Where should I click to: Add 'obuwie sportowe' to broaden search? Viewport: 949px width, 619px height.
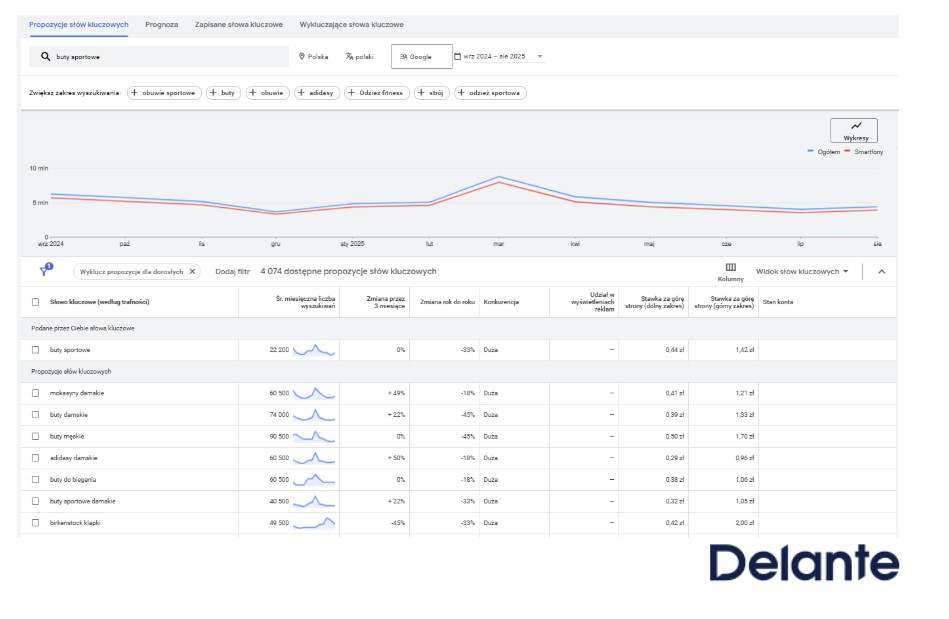coord(164,93)
